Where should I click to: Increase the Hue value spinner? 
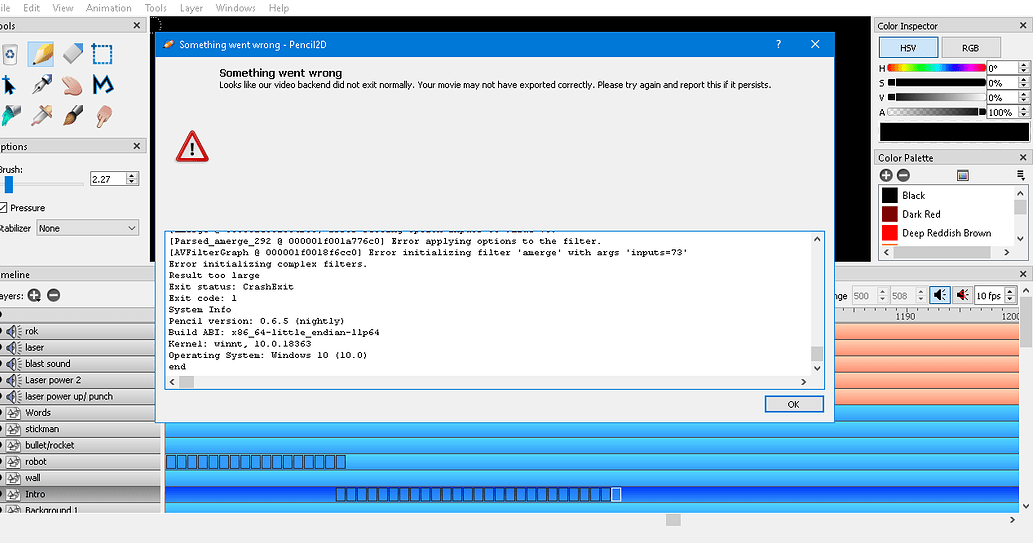coord(1023,65)
